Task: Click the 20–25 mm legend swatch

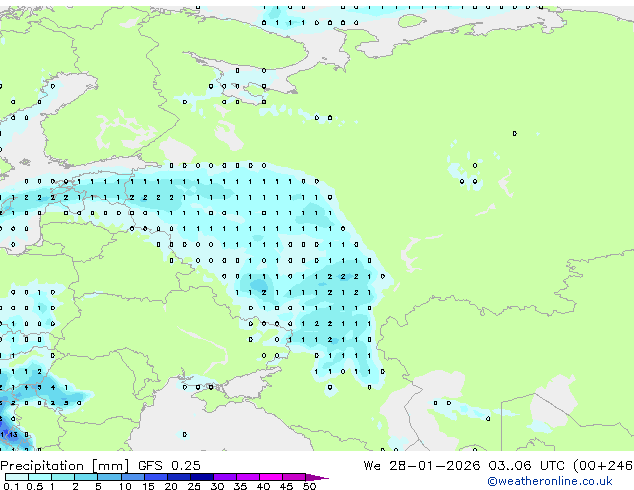Action: pyautogui.click(x=179, y=477)
